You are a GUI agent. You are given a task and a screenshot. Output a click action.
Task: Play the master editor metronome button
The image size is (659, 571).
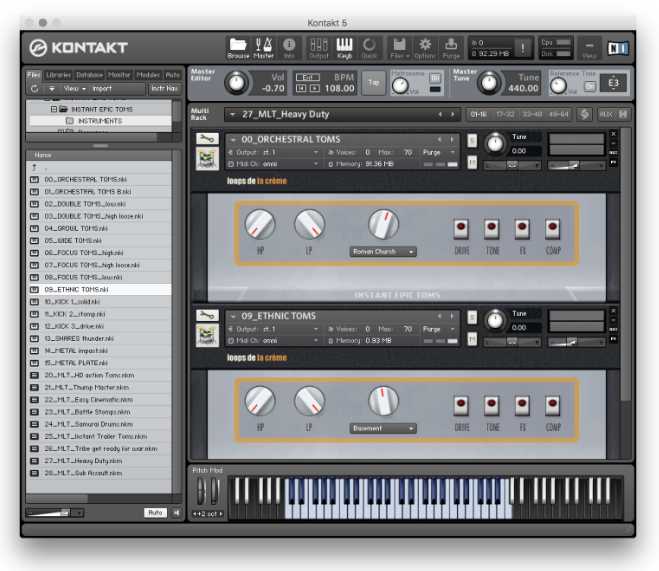[x=314, y=88]
